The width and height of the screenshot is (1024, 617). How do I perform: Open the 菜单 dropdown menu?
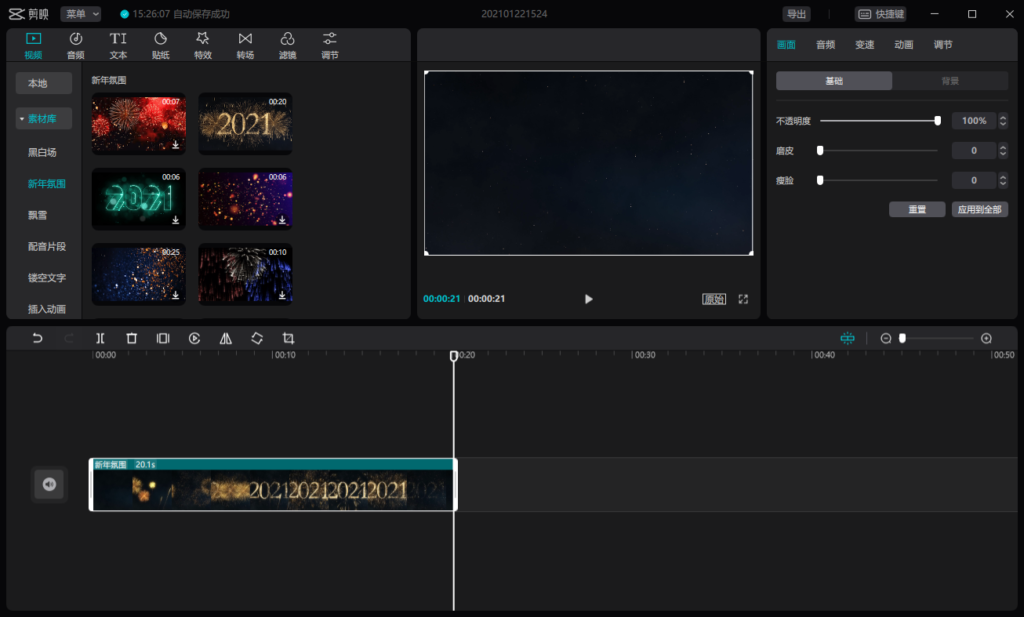81,14
